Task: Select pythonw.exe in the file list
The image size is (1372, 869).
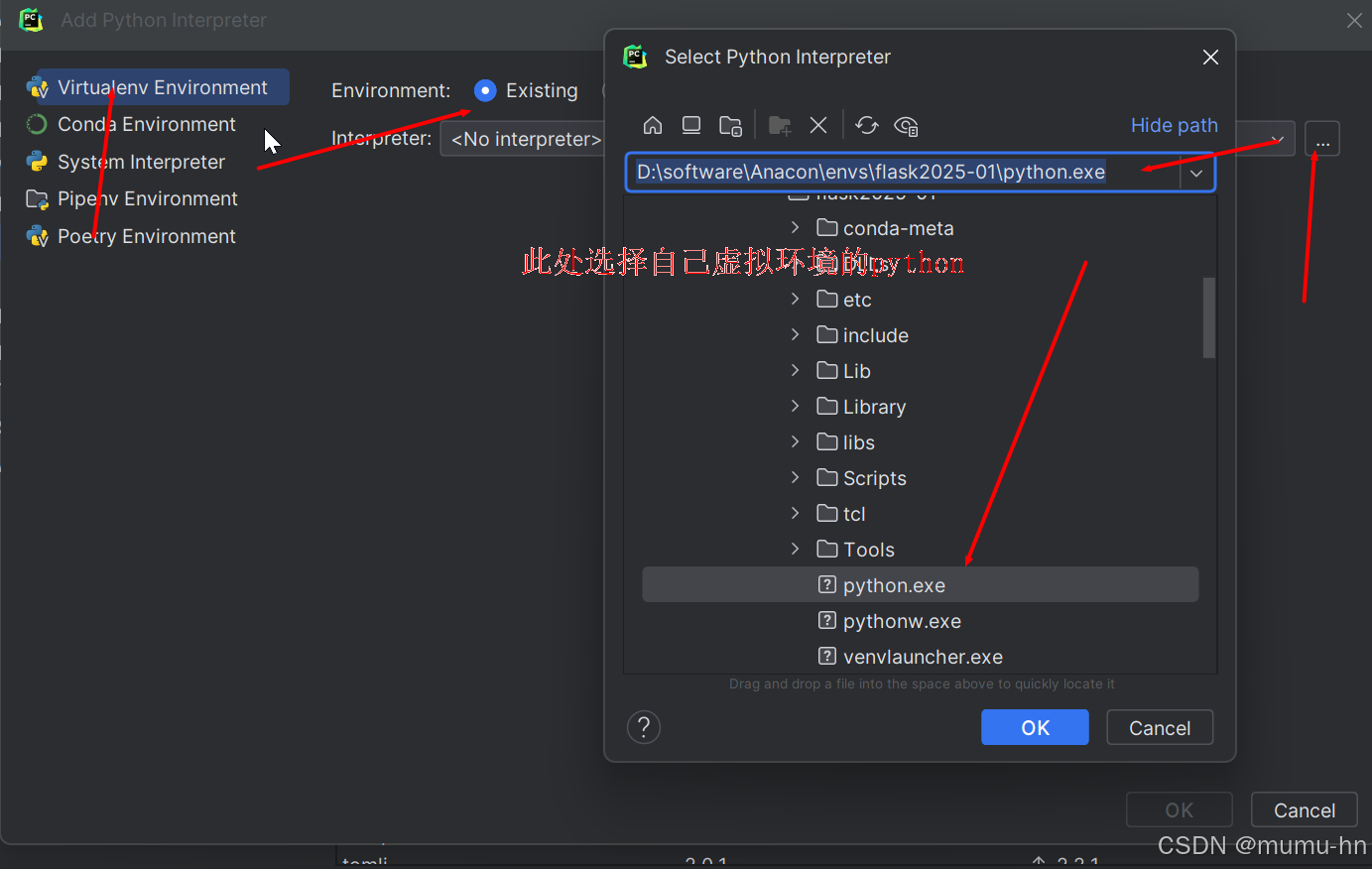Action: point(901,620)
